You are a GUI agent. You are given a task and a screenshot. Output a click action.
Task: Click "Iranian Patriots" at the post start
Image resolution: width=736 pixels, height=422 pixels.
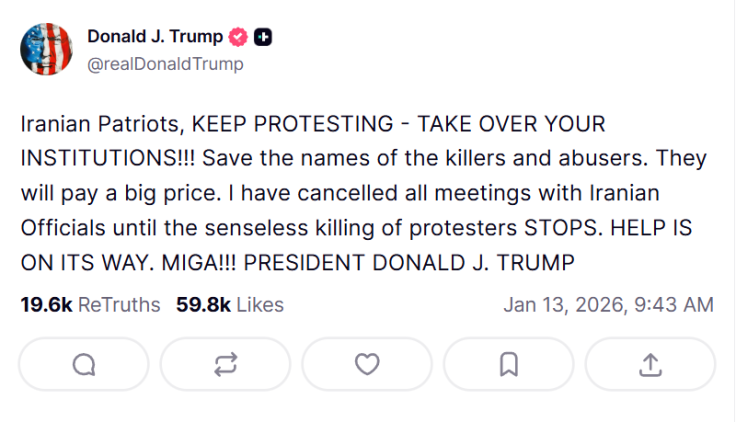coord(100,125)
